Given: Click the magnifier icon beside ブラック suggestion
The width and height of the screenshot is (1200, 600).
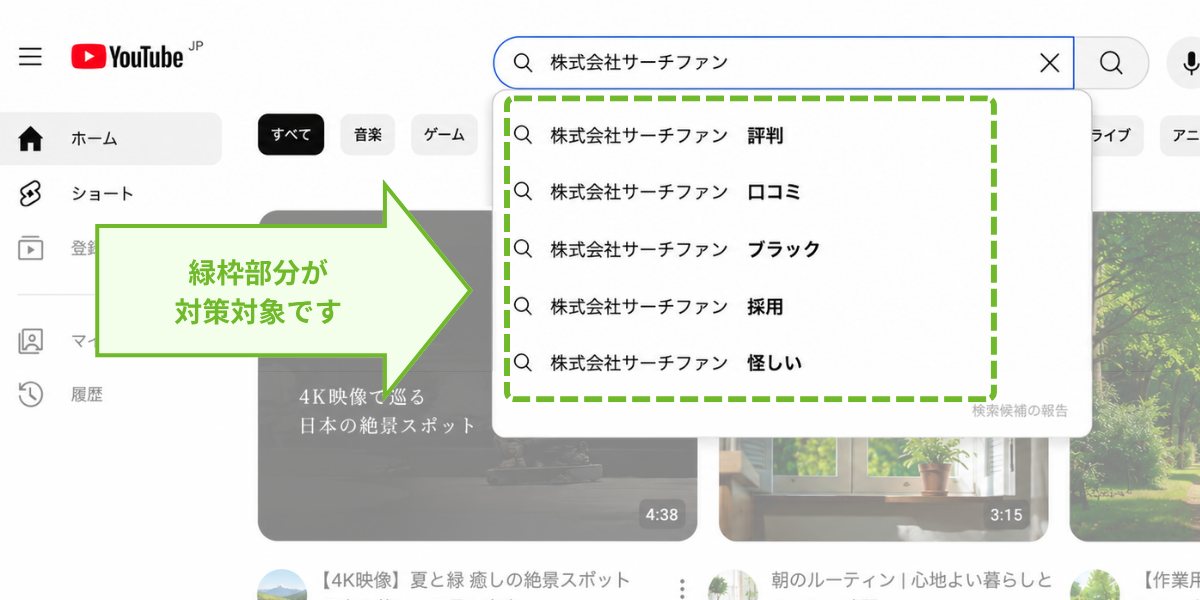Looking at the screenshot, I should pyautogui.click(x=523, y=249).
